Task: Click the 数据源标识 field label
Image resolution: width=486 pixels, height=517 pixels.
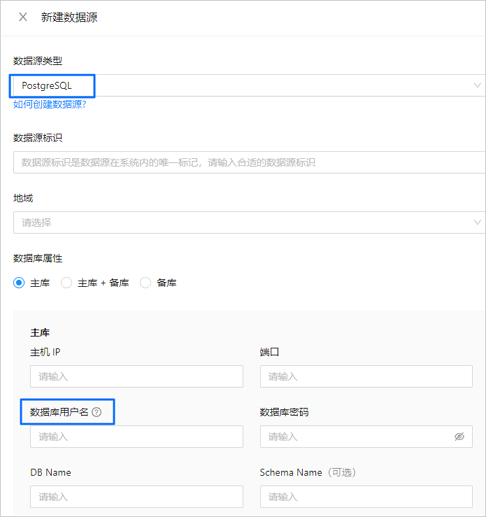Action: [38, 138]
